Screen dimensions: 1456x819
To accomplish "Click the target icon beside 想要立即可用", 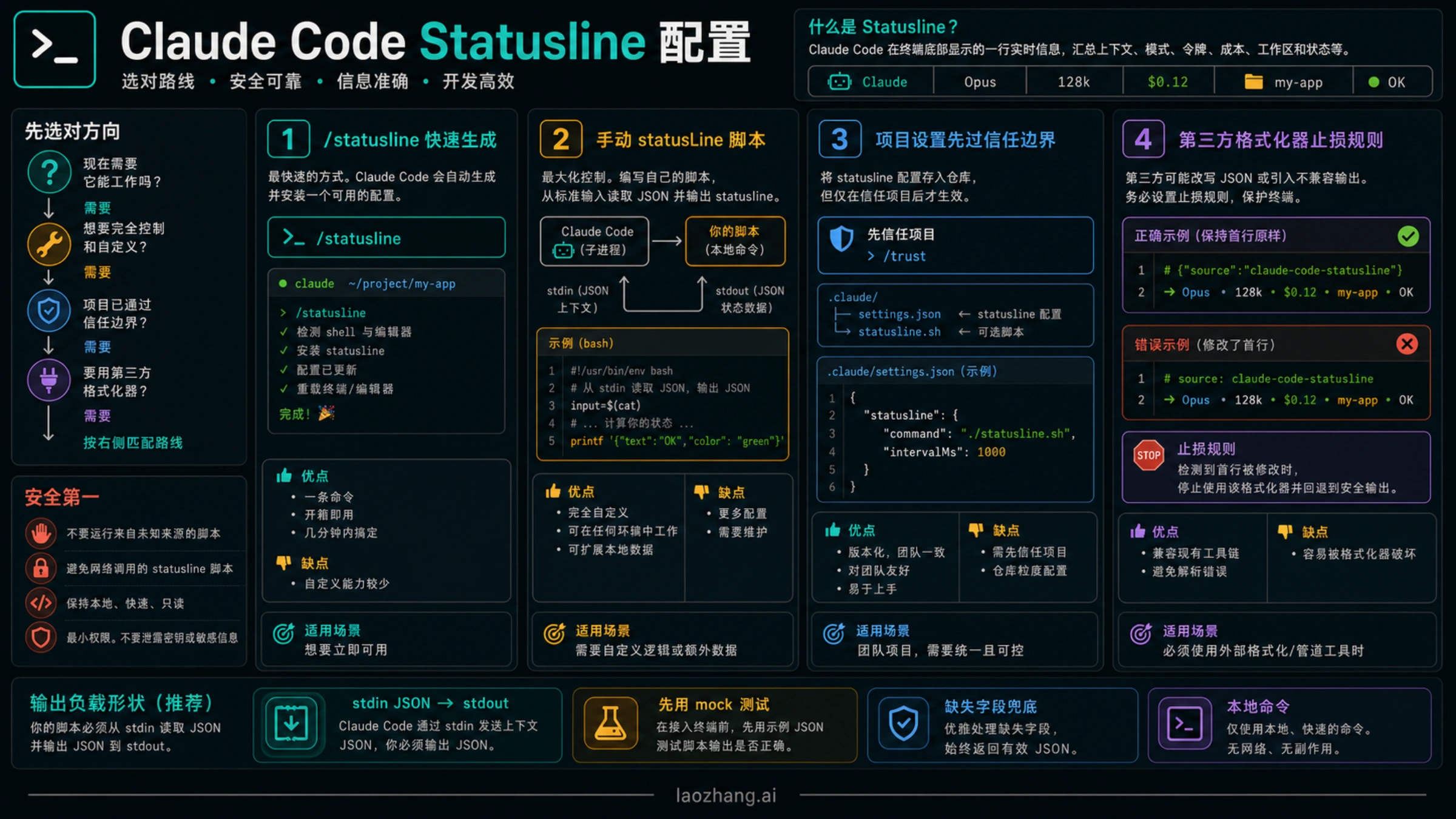I will (283, 633).
